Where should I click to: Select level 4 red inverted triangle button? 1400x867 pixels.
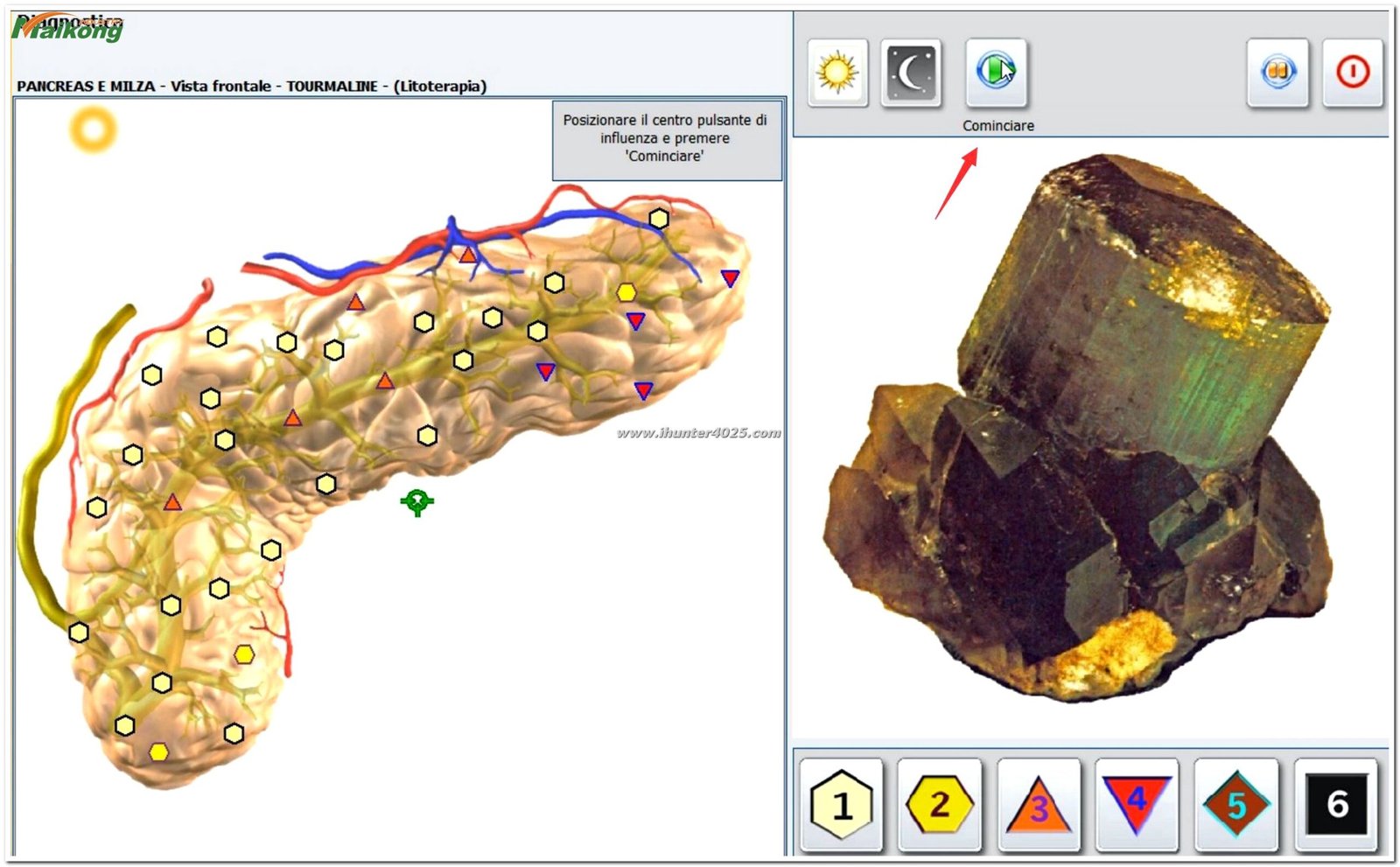point(1137,804)
